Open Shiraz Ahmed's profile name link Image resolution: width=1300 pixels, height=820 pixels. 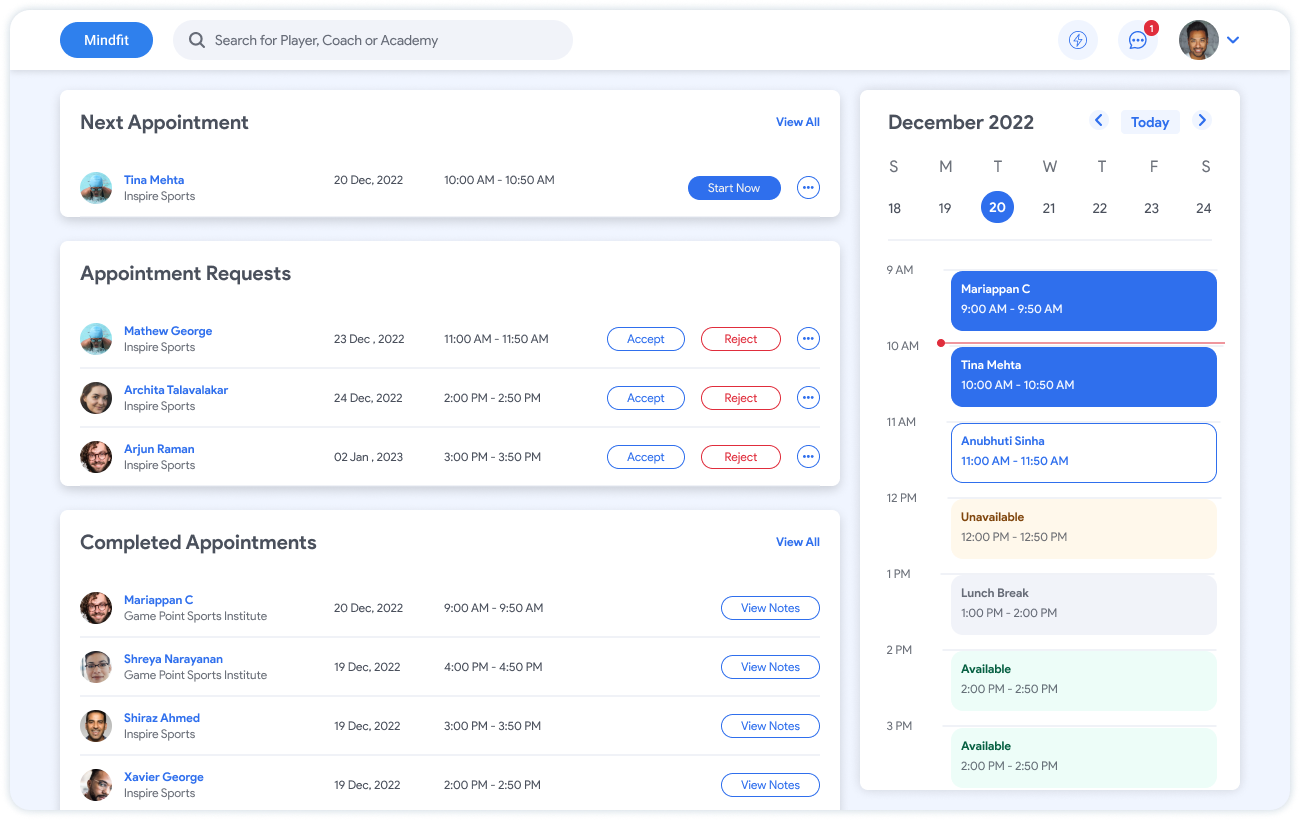pos(162,718)
